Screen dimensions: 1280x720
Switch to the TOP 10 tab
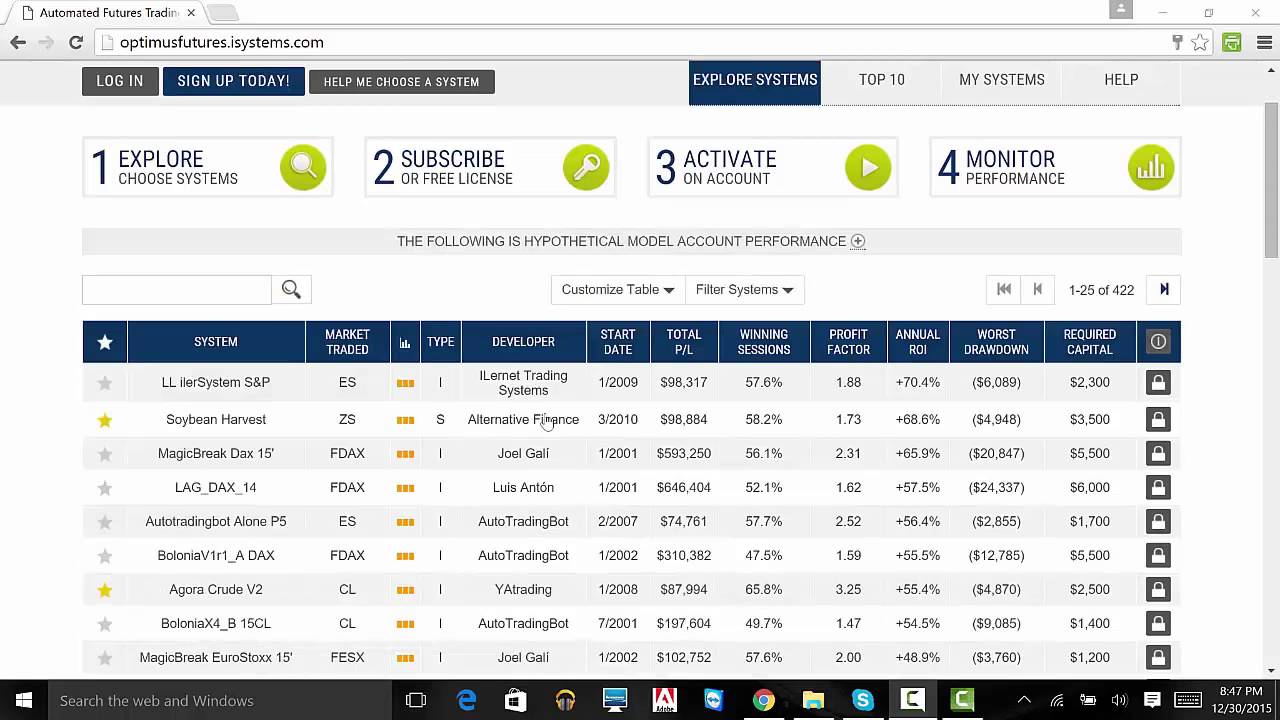click(881, 79)
